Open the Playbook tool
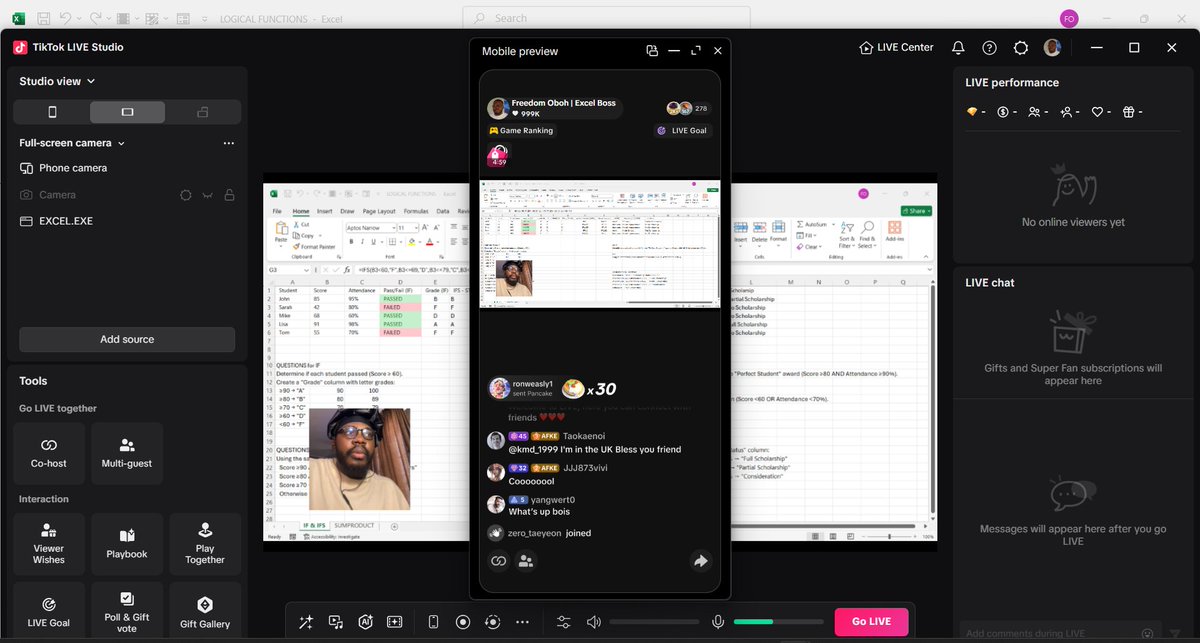The height and width of the screenshot is (643, 1200). pos(126,544)
